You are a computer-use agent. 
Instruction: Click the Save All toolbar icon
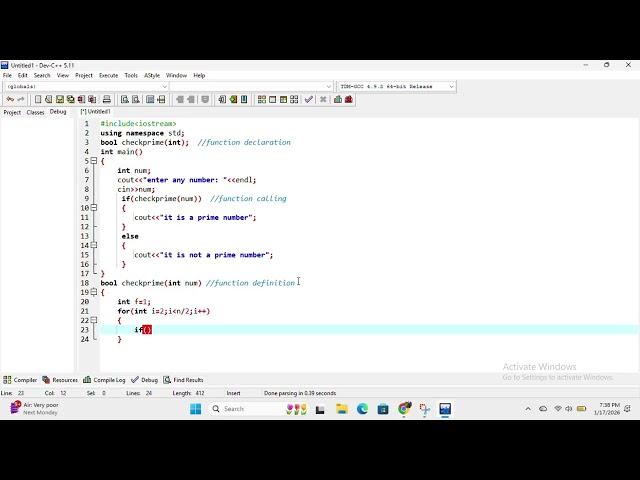[x=71, y=99]
